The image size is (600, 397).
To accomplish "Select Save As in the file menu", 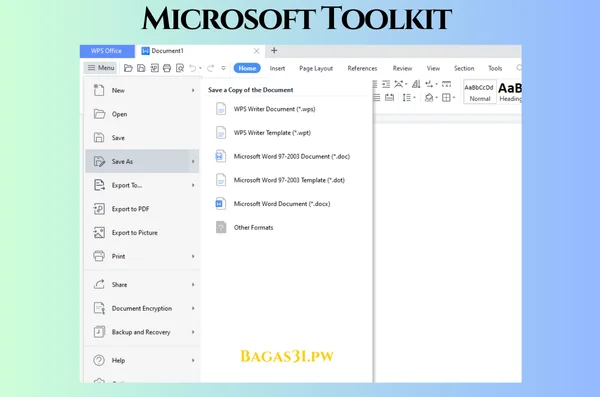I will click(x=142, y=161).
